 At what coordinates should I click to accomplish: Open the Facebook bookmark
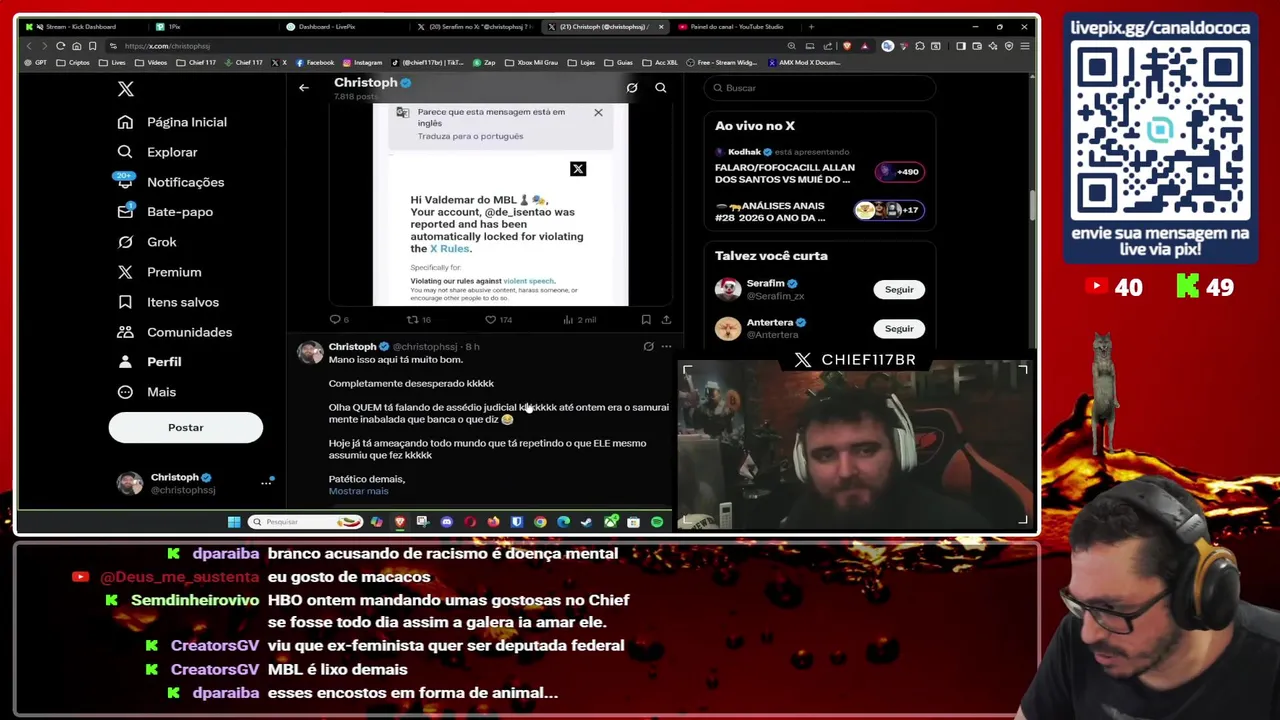tap(315, 63)
